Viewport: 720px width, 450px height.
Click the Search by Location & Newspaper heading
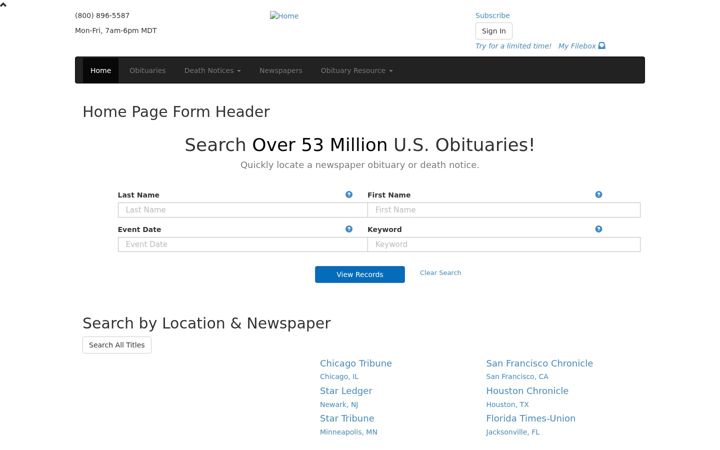[207, 323]
